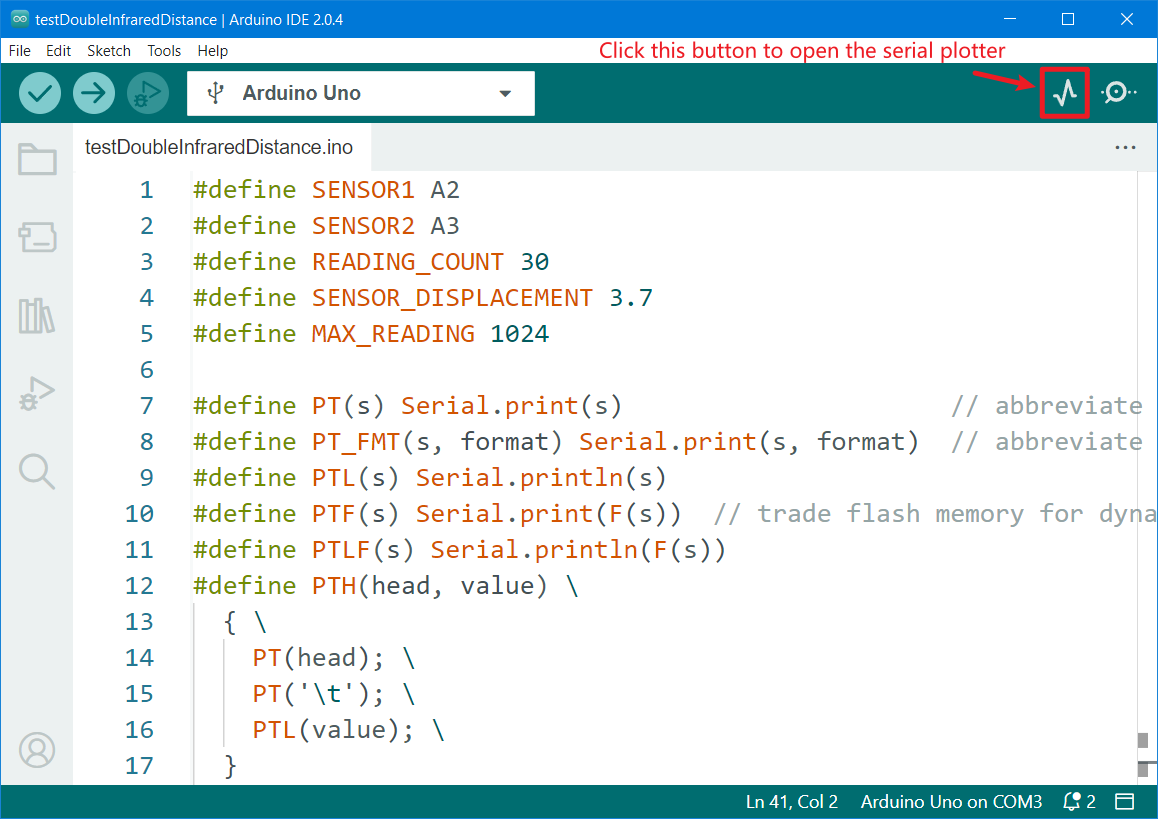Click PT_FMT macro name on line 8
Viewport: 1158px width, 819px height.
click(x=356, y=442)
